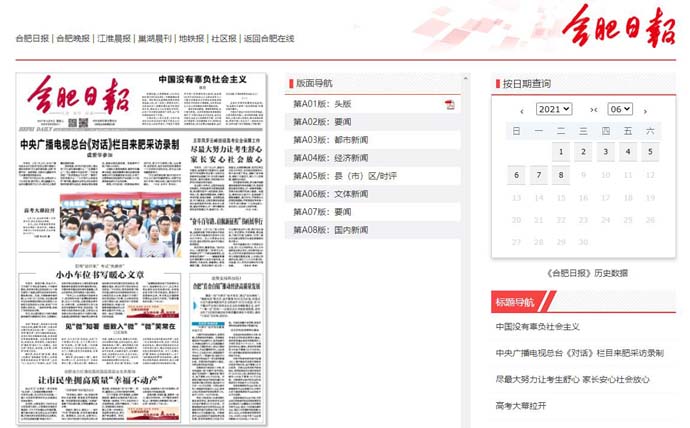Open the 合肥晚报 link in top navigation
Viewport: 690px width, 428px height.
(x=73, y=38)
